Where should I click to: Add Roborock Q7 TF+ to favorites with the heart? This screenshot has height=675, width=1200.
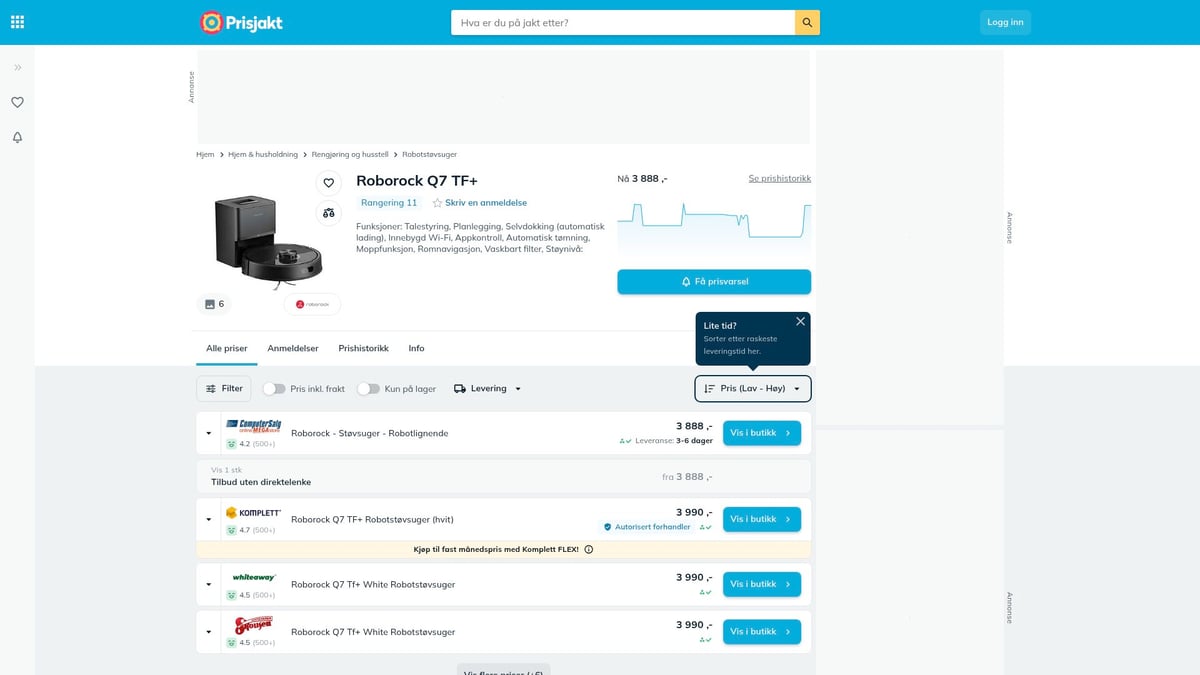click(329, 183)
